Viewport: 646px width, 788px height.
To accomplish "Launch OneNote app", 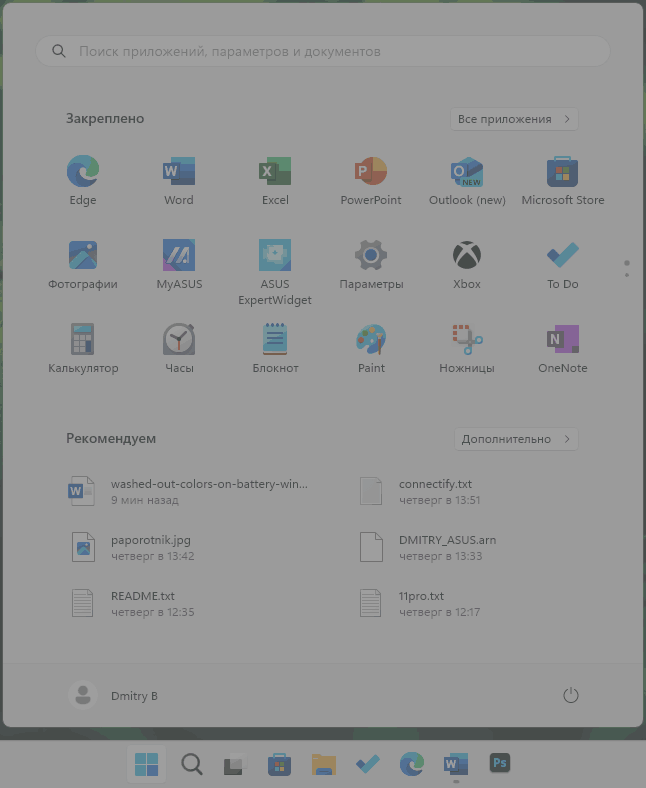I will tap(563, 348).
